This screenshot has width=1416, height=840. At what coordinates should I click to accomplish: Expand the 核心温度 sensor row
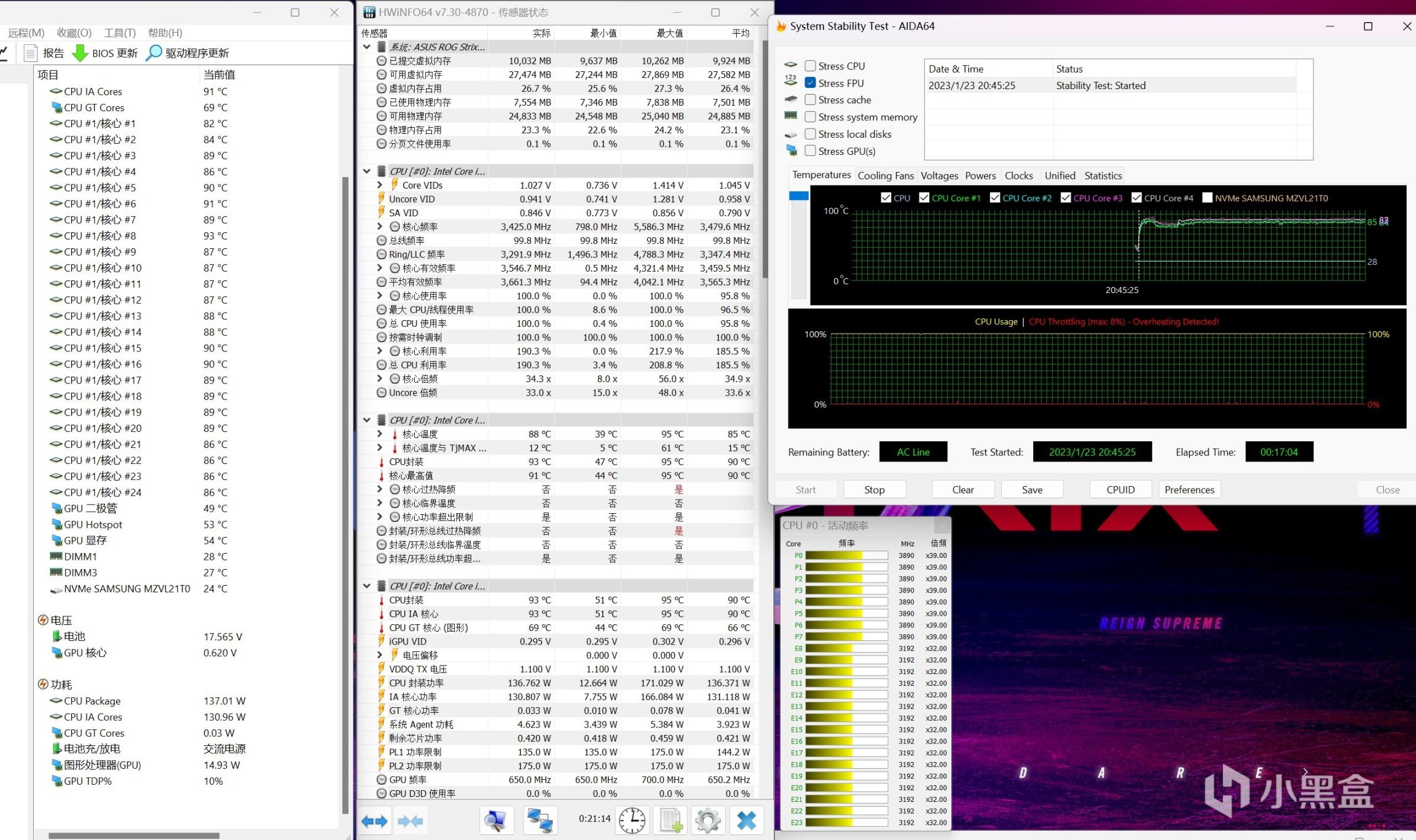[380, 434]
